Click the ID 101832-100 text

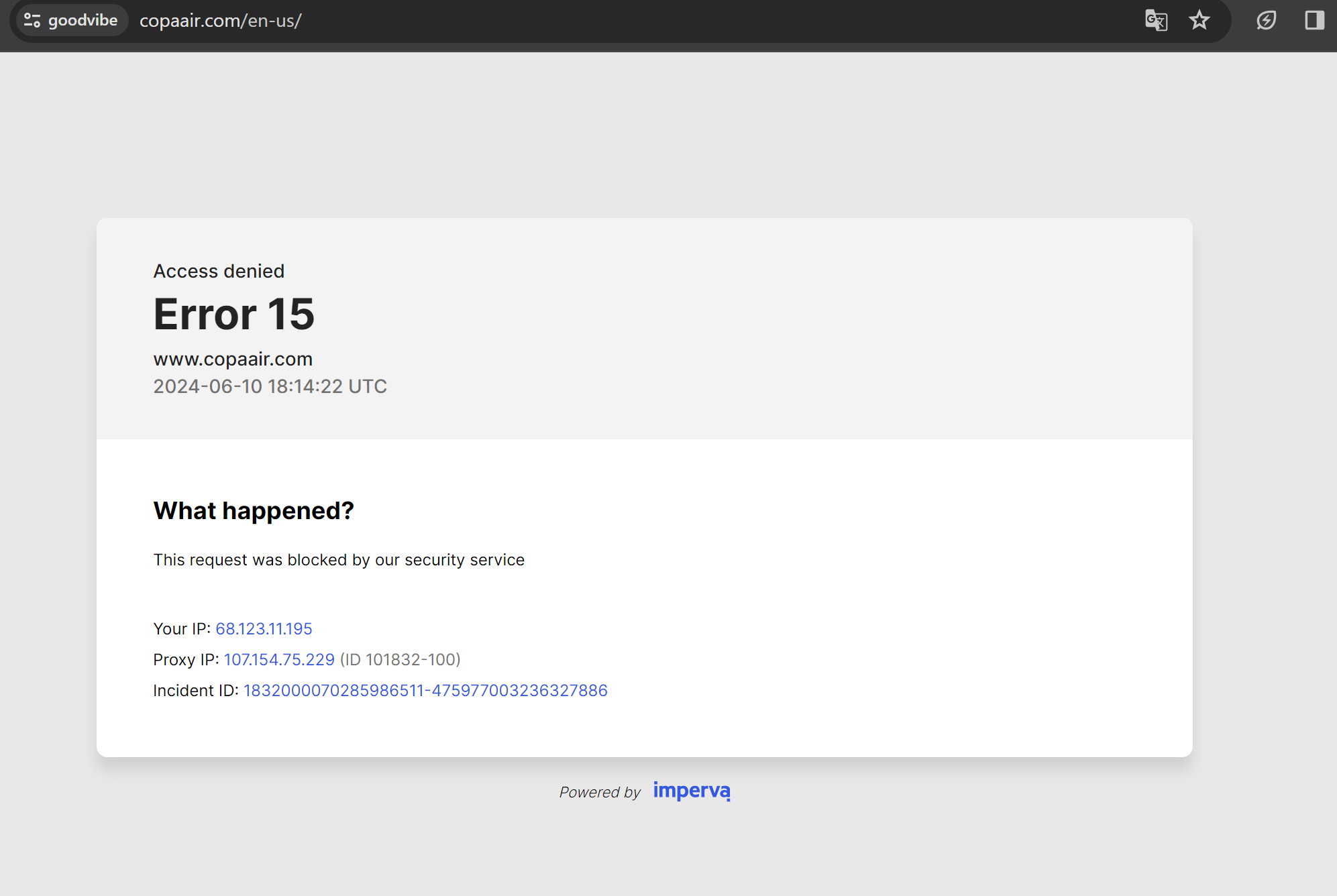pos(400,659)
